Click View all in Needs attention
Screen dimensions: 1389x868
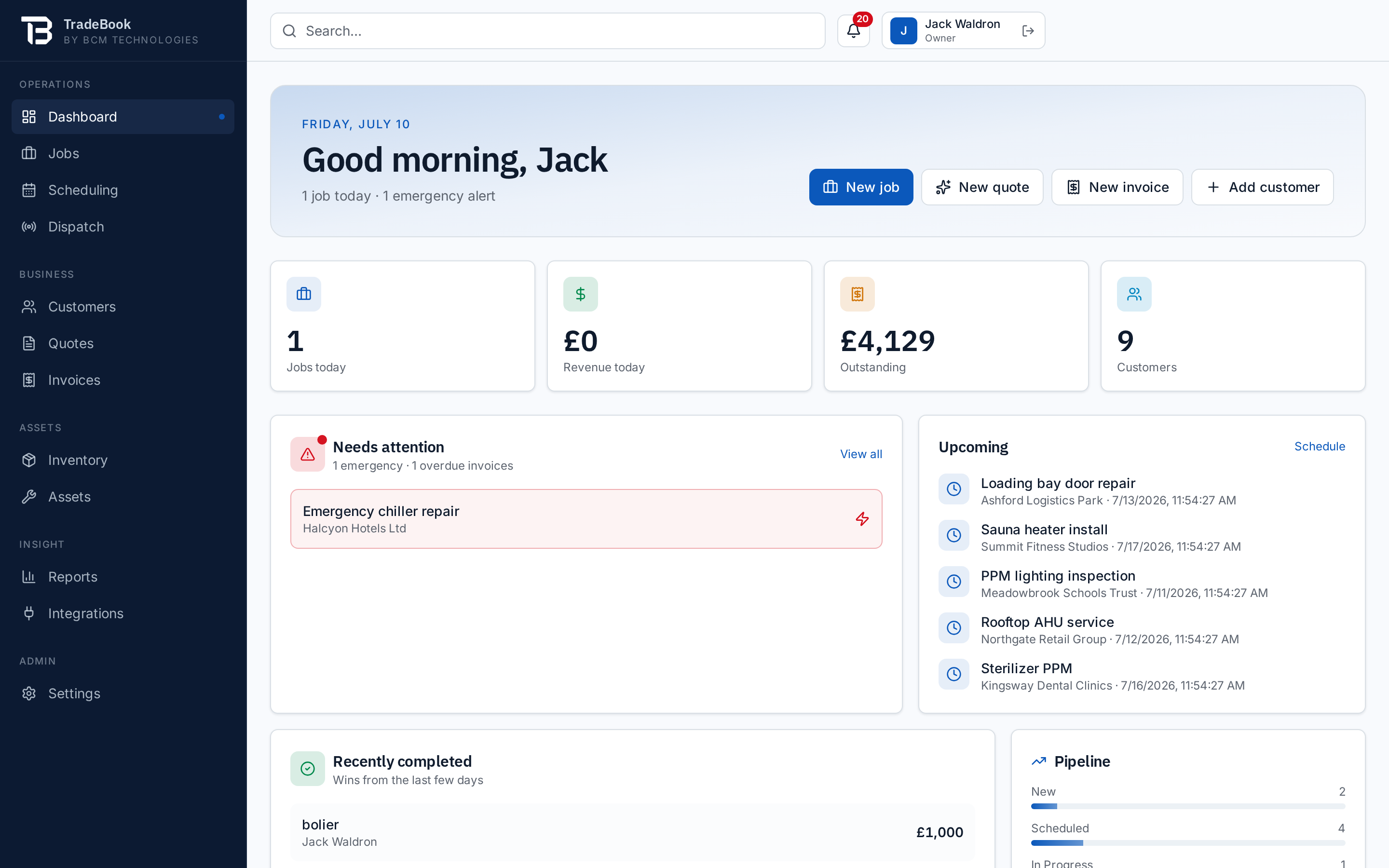(x=861, y=454)
